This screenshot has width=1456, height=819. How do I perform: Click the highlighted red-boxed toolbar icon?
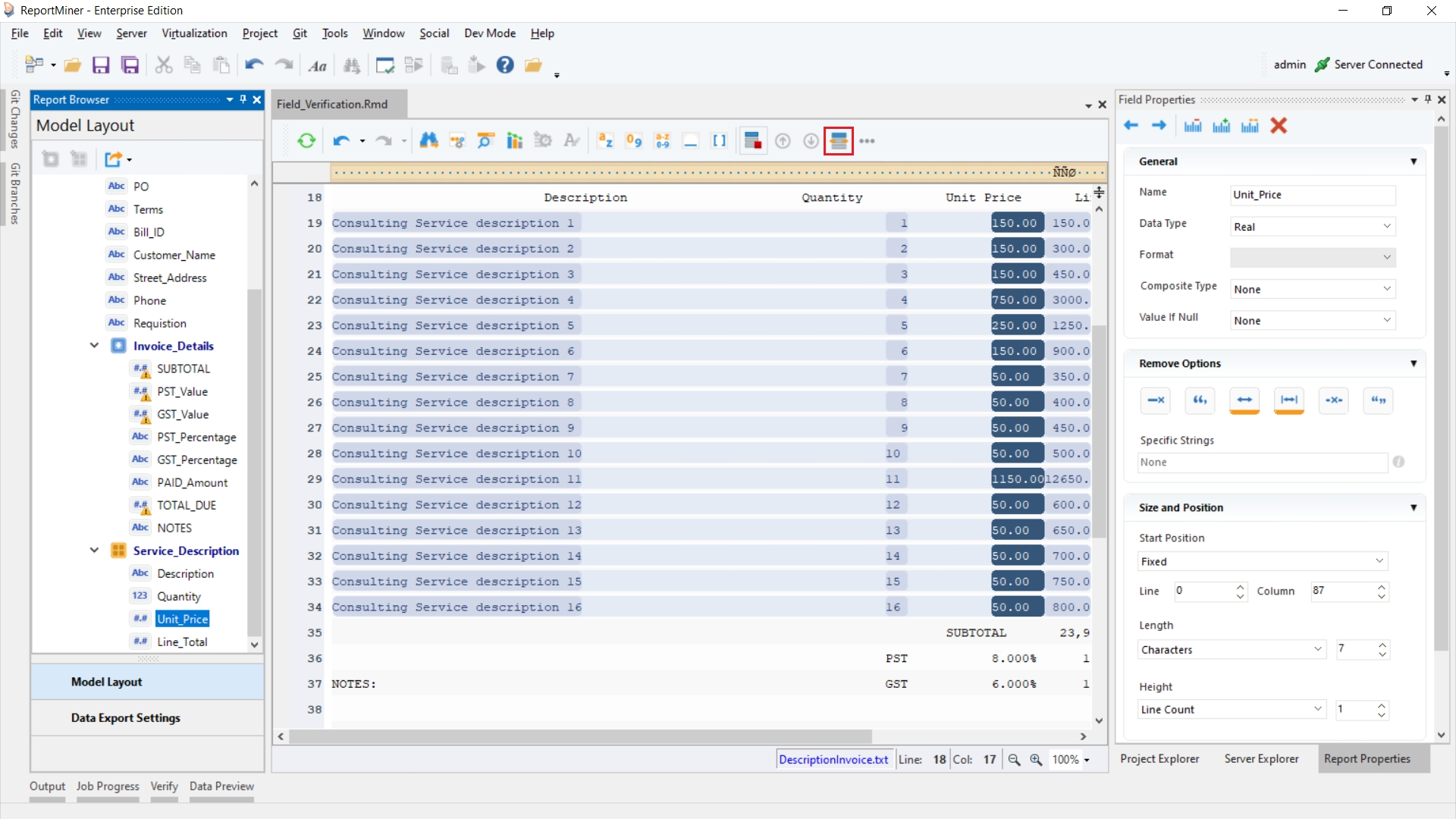tap(839, 141)
